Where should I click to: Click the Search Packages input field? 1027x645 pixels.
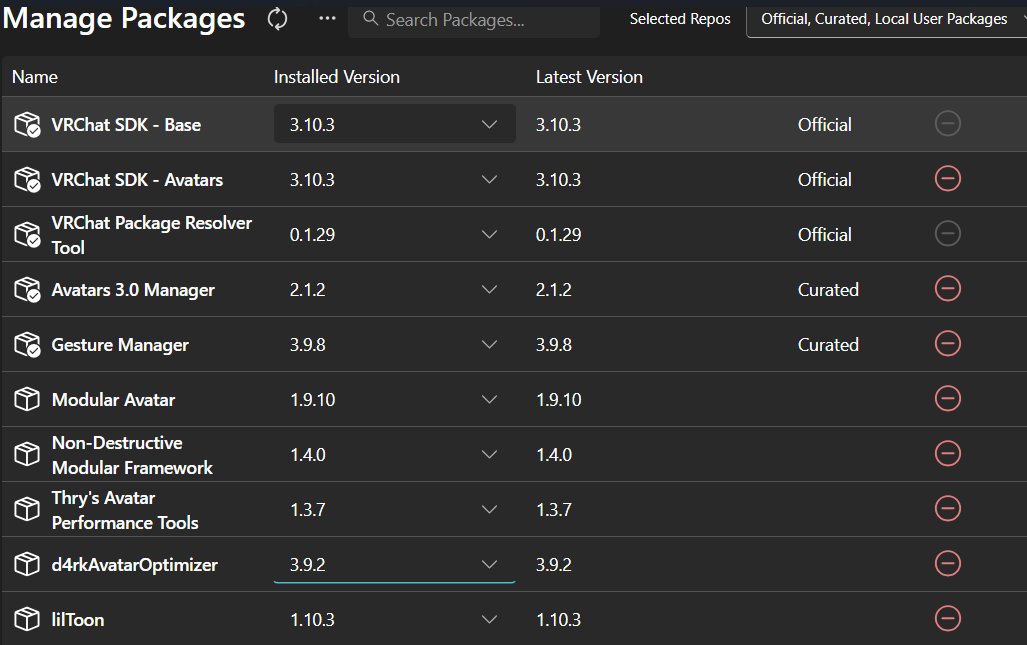(474, 20)
